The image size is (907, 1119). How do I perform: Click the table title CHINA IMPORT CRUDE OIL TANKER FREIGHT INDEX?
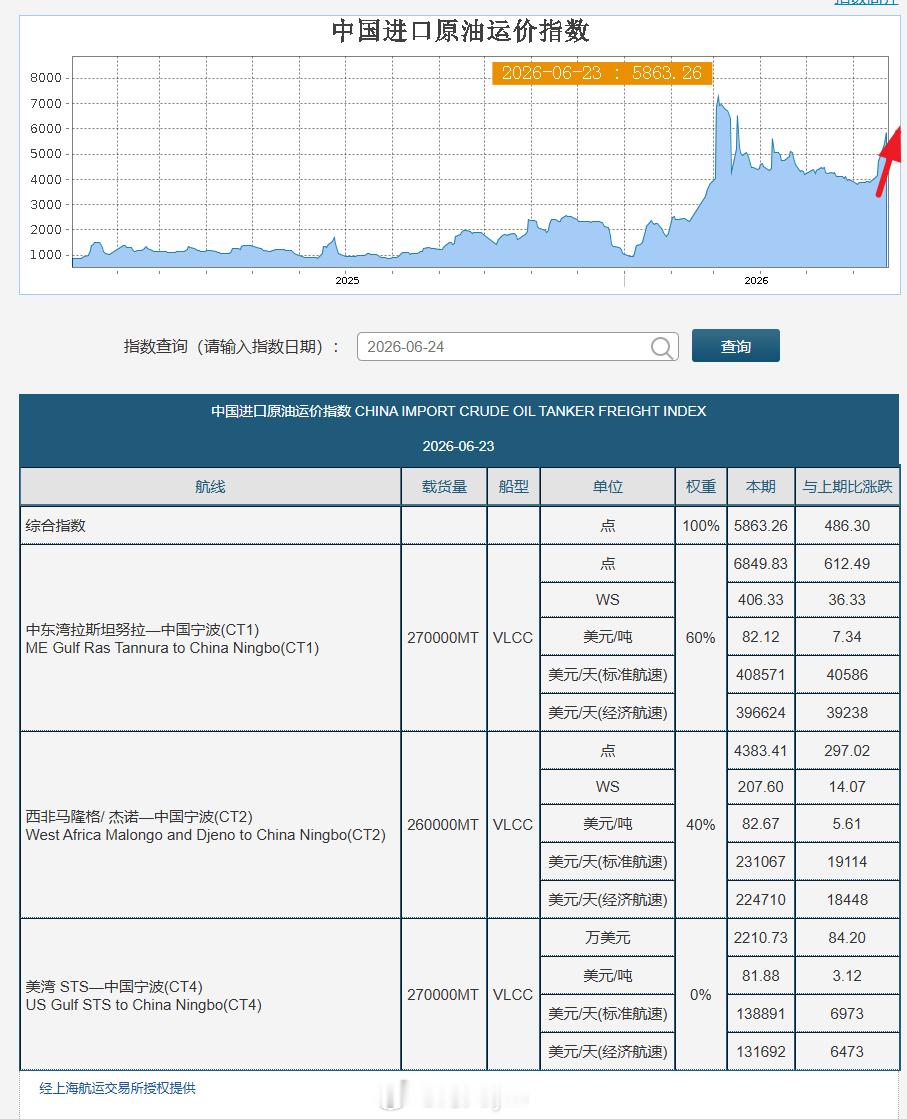[x=459, y=411]
